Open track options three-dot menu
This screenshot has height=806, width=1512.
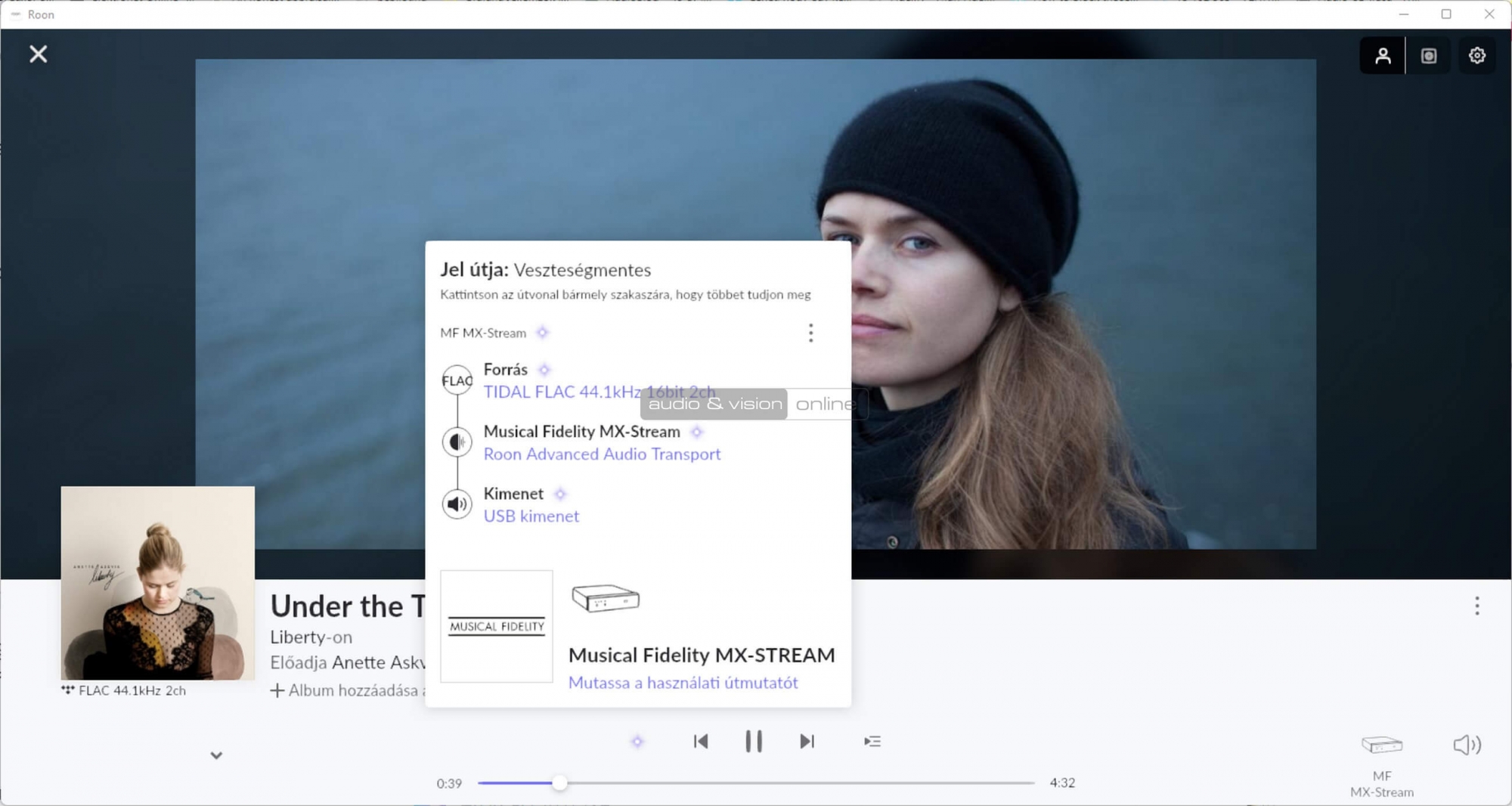pyautogui.click(x=1476, y=606)
